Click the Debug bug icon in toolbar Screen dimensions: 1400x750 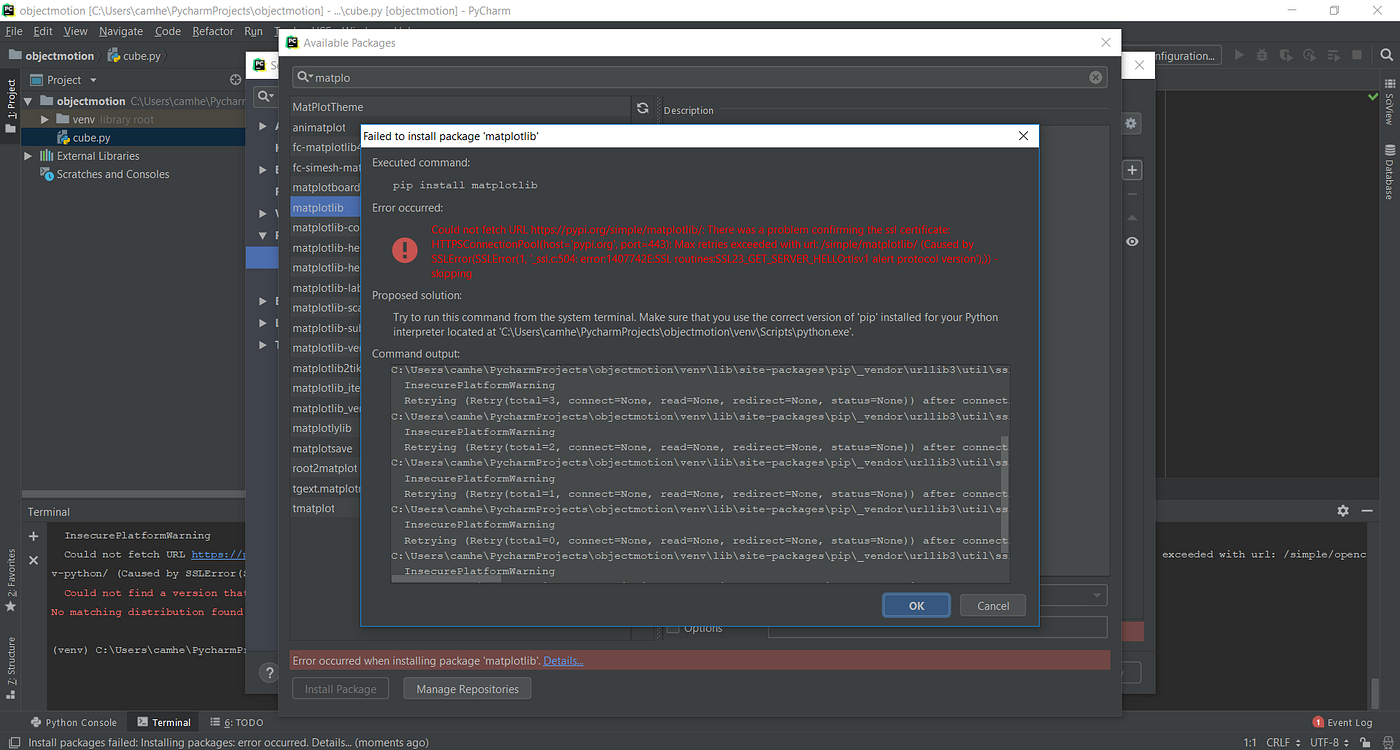(x=1262, y=56)
